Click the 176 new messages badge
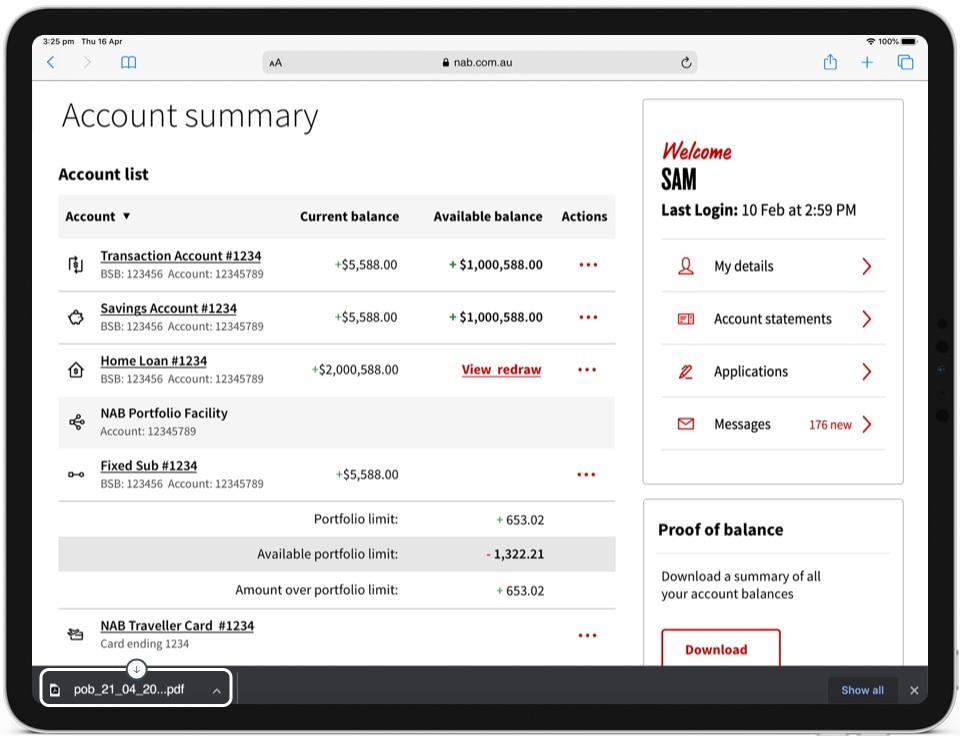This screenshot has height=740, width=960. click(x=830, y=425)
